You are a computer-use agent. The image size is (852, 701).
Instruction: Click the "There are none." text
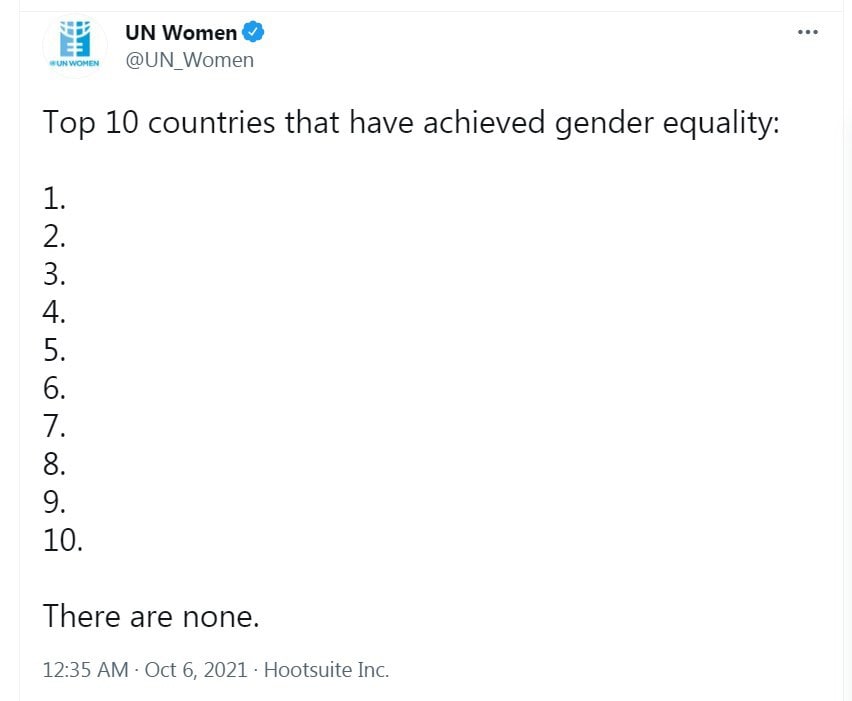(x=151, y=617)
